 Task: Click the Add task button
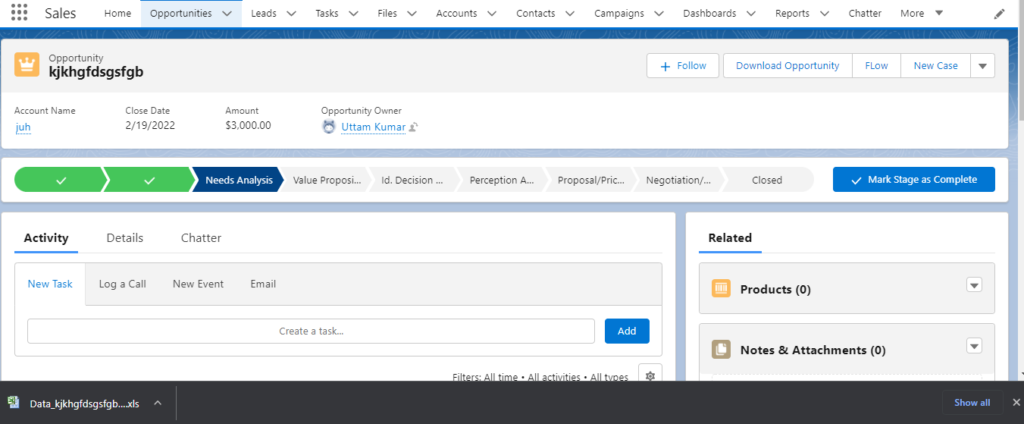coord(627,331)
